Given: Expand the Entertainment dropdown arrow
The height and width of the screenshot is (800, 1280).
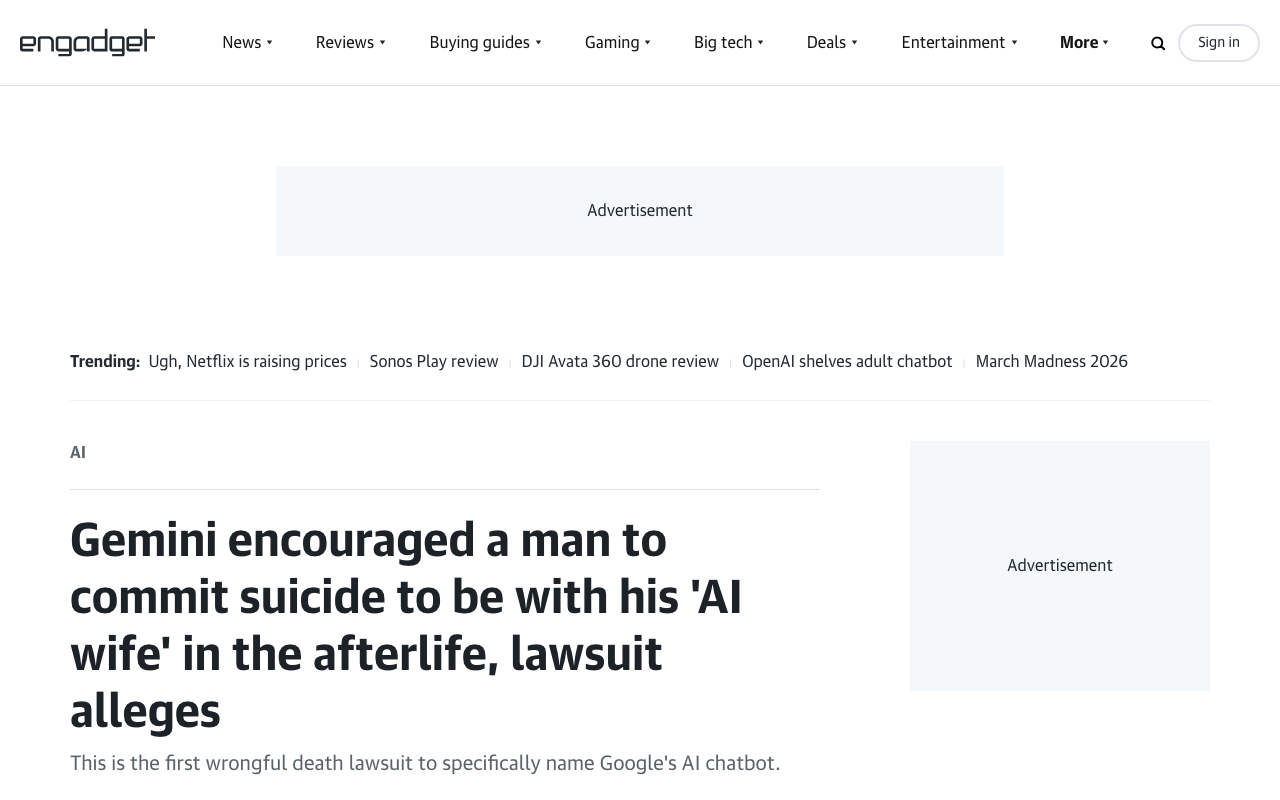Looking at the screenshot, I should [1013, 42].
